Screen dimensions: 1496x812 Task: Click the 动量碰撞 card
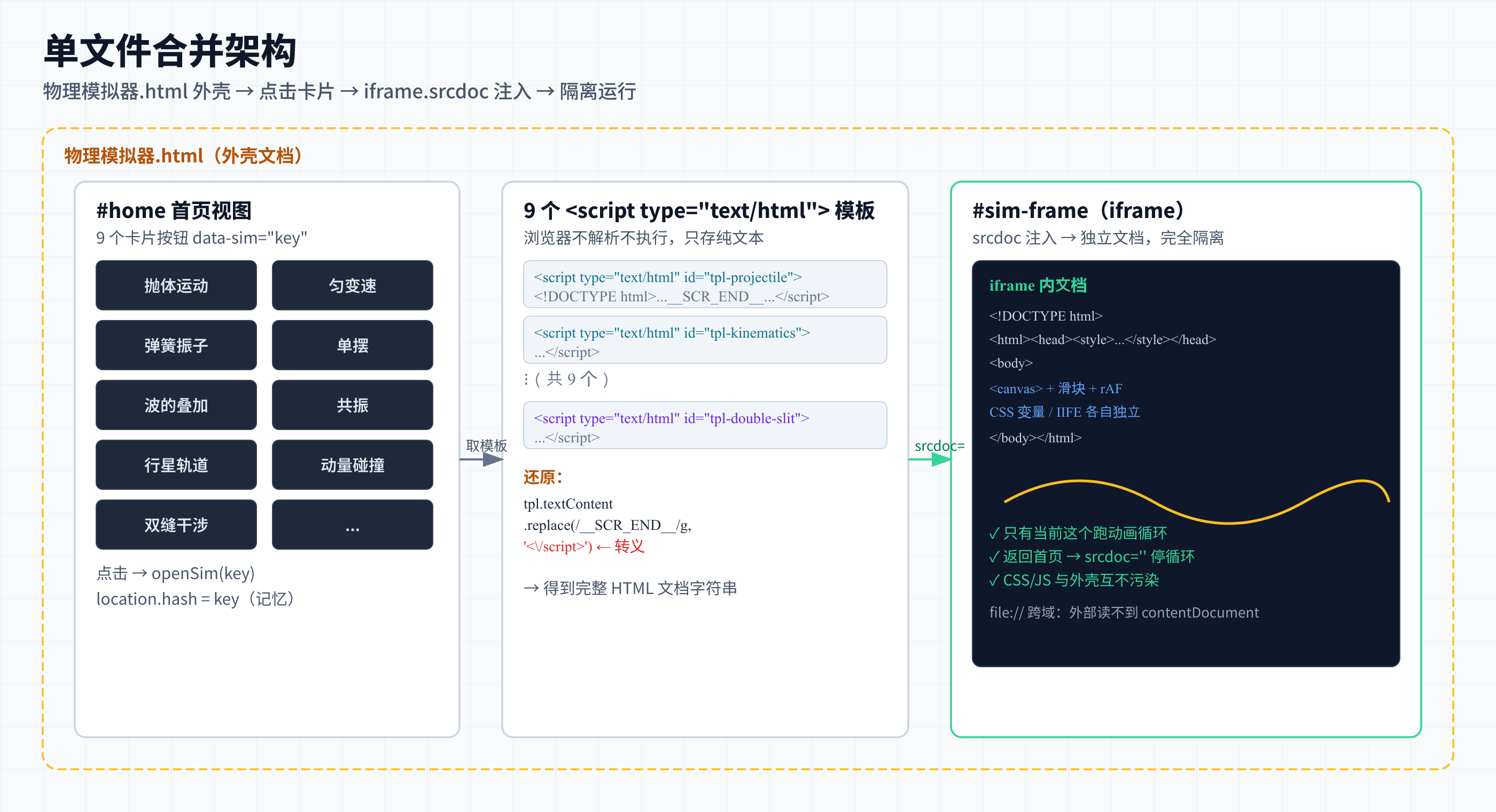pos(353,465)
